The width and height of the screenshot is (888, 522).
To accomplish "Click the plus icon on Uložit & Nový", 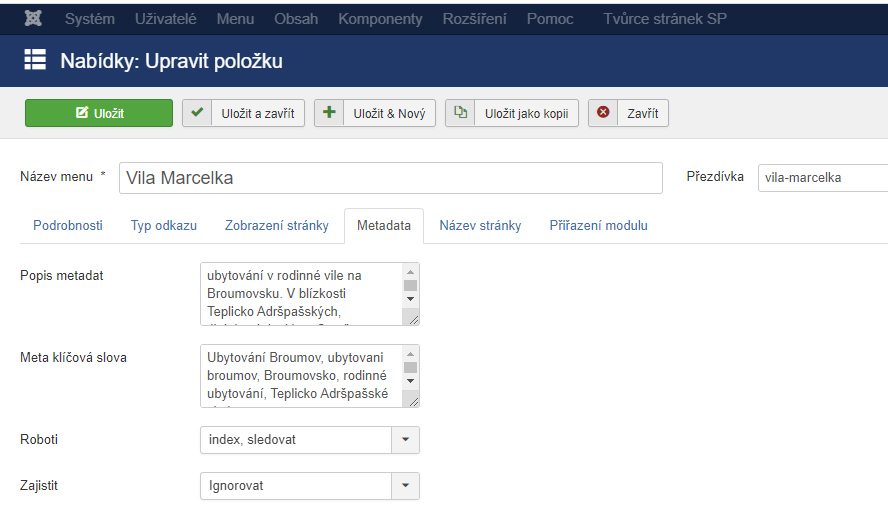I will (x=329, y=113).
